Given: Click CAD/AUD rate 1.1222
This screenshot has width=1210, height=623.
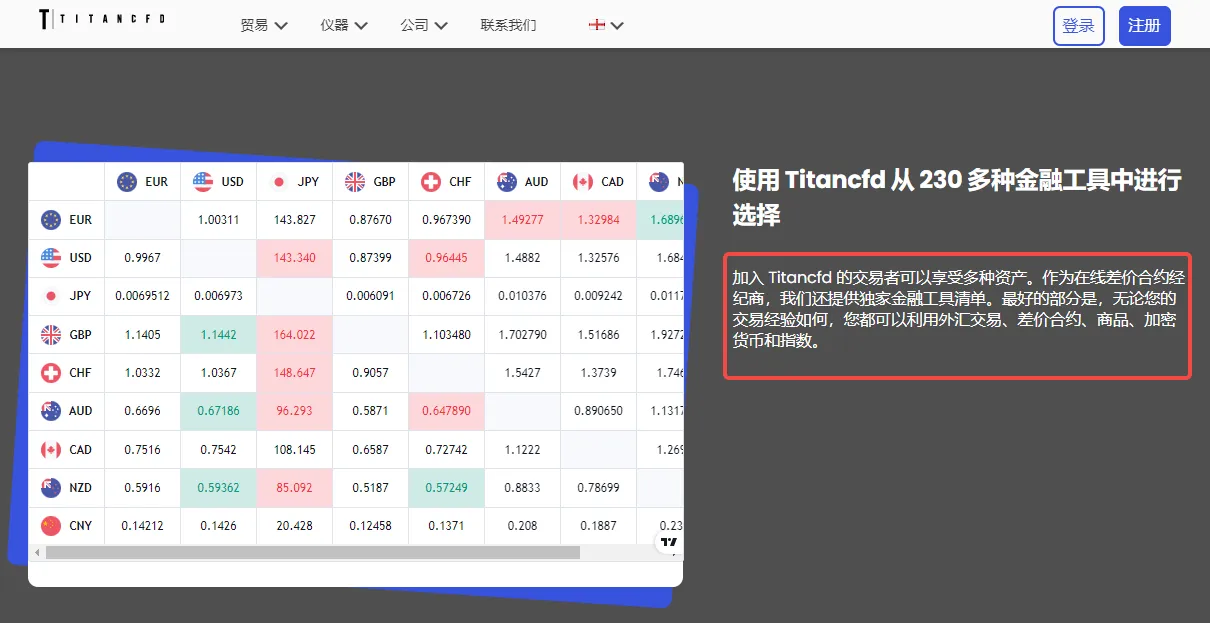Looking at the screenshot, I should pyautogui.click(x=523, y=450).
